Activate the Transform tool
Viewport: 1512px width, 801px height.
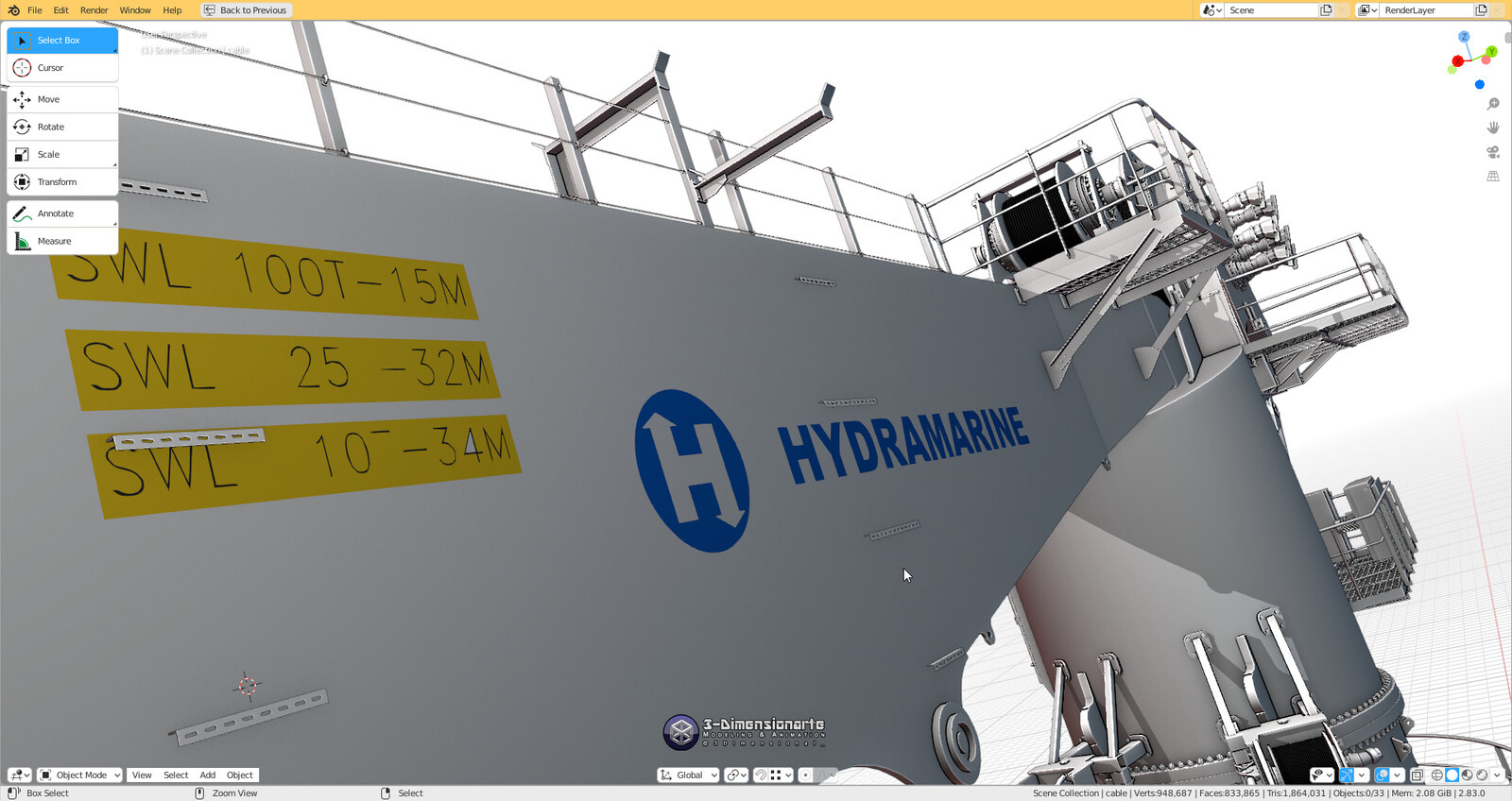tap(62, 181)
